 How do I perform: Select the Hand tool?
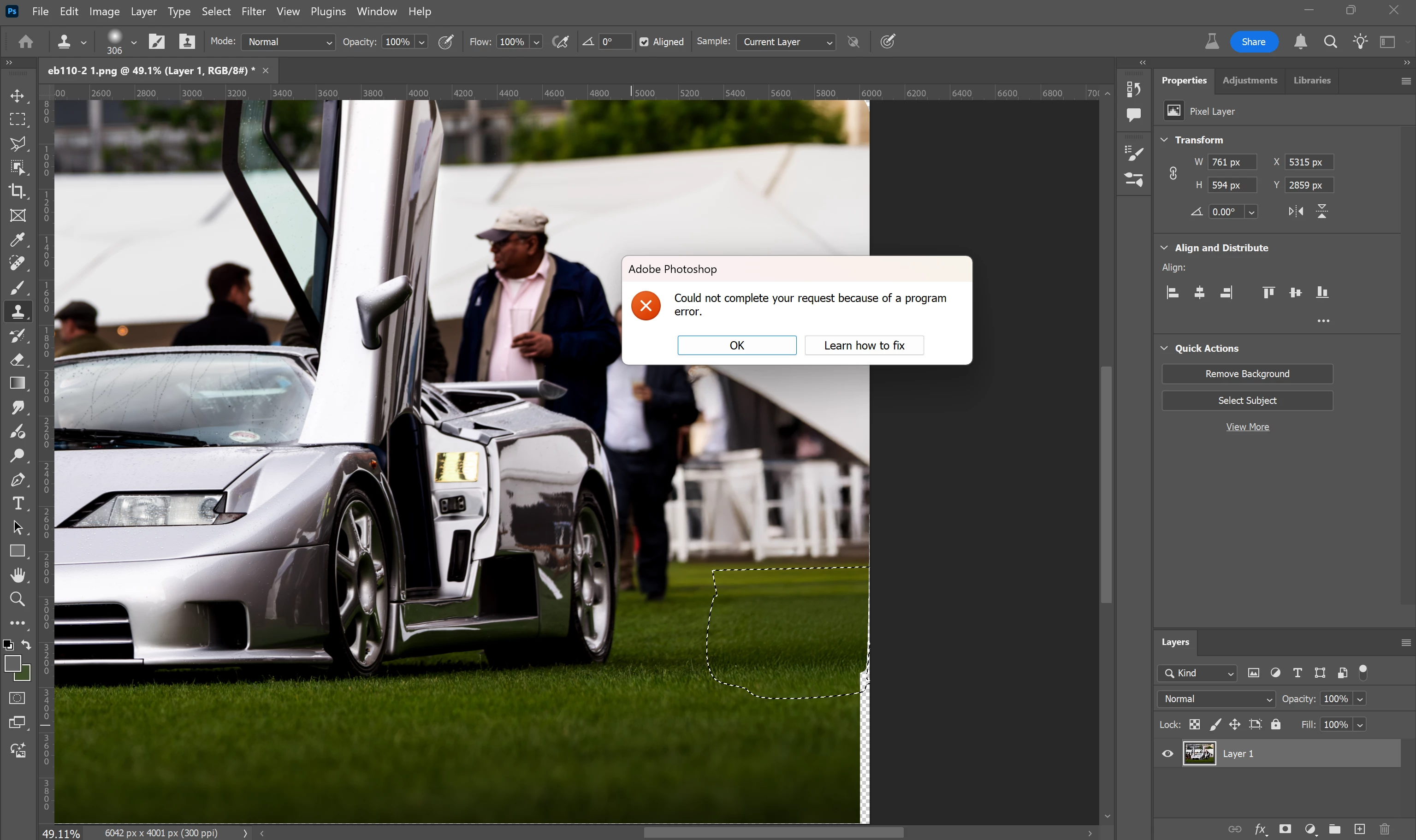pyautogui.click(x=18, y=575)
